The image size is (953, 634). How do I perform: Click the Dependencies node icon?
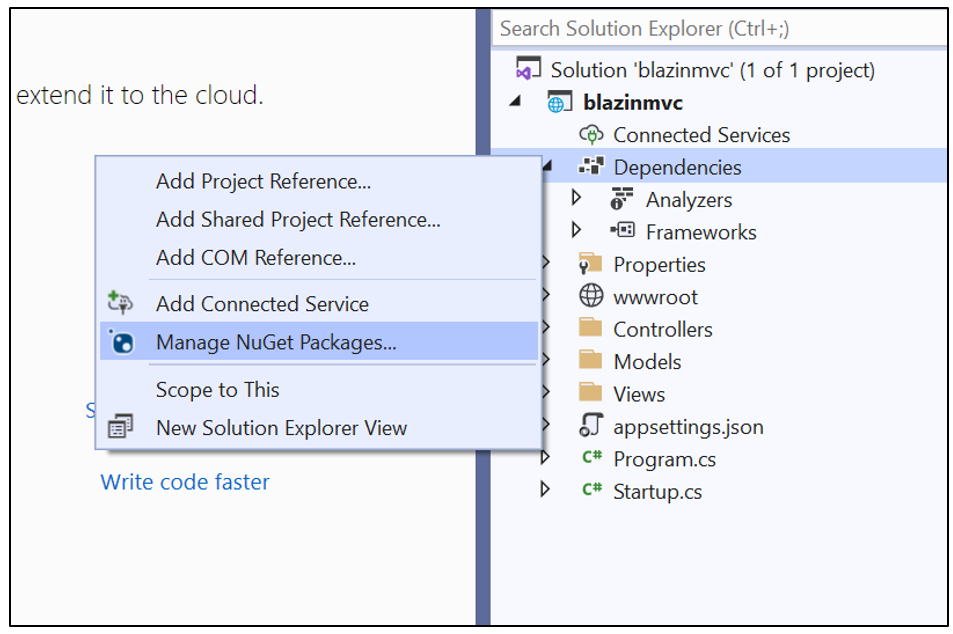(590, 167)
